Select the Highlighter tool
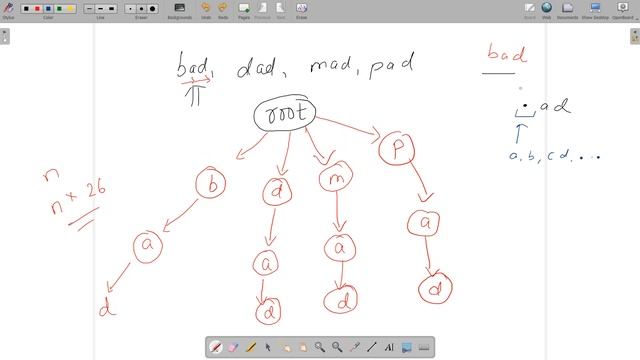This screenshot has width=640, height=360. click(250, 347)
